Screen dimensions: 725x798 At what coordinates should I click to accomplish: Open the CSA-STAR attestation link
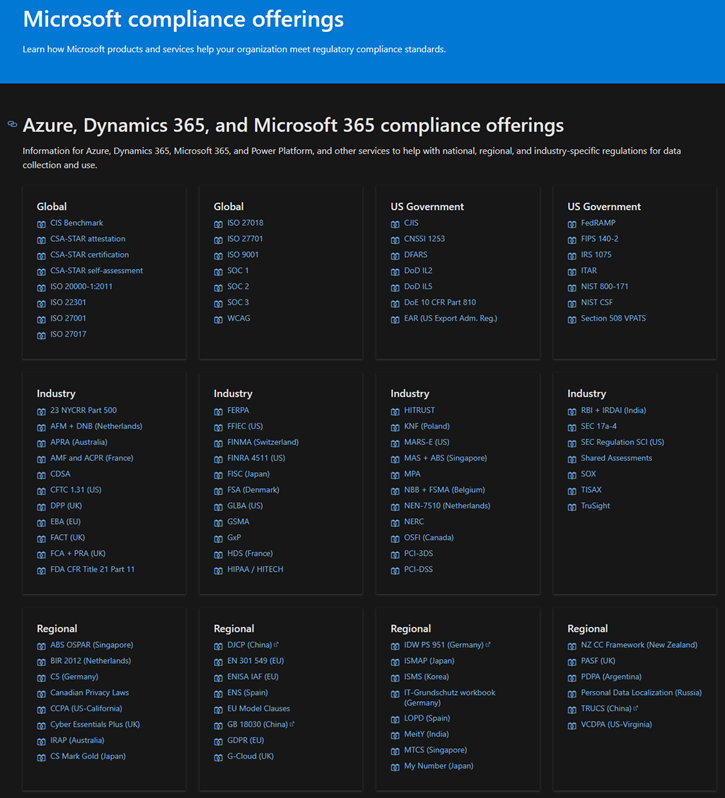[88, 239]
